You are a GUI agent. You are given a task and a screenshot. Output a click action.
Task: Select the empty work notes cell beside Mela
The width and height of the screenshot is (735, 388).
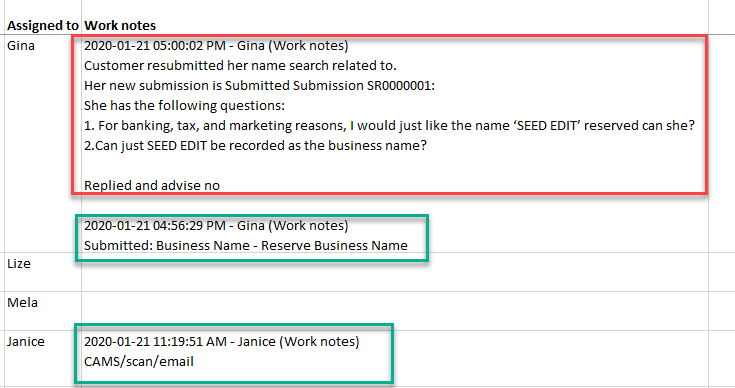tap(395, 311)
